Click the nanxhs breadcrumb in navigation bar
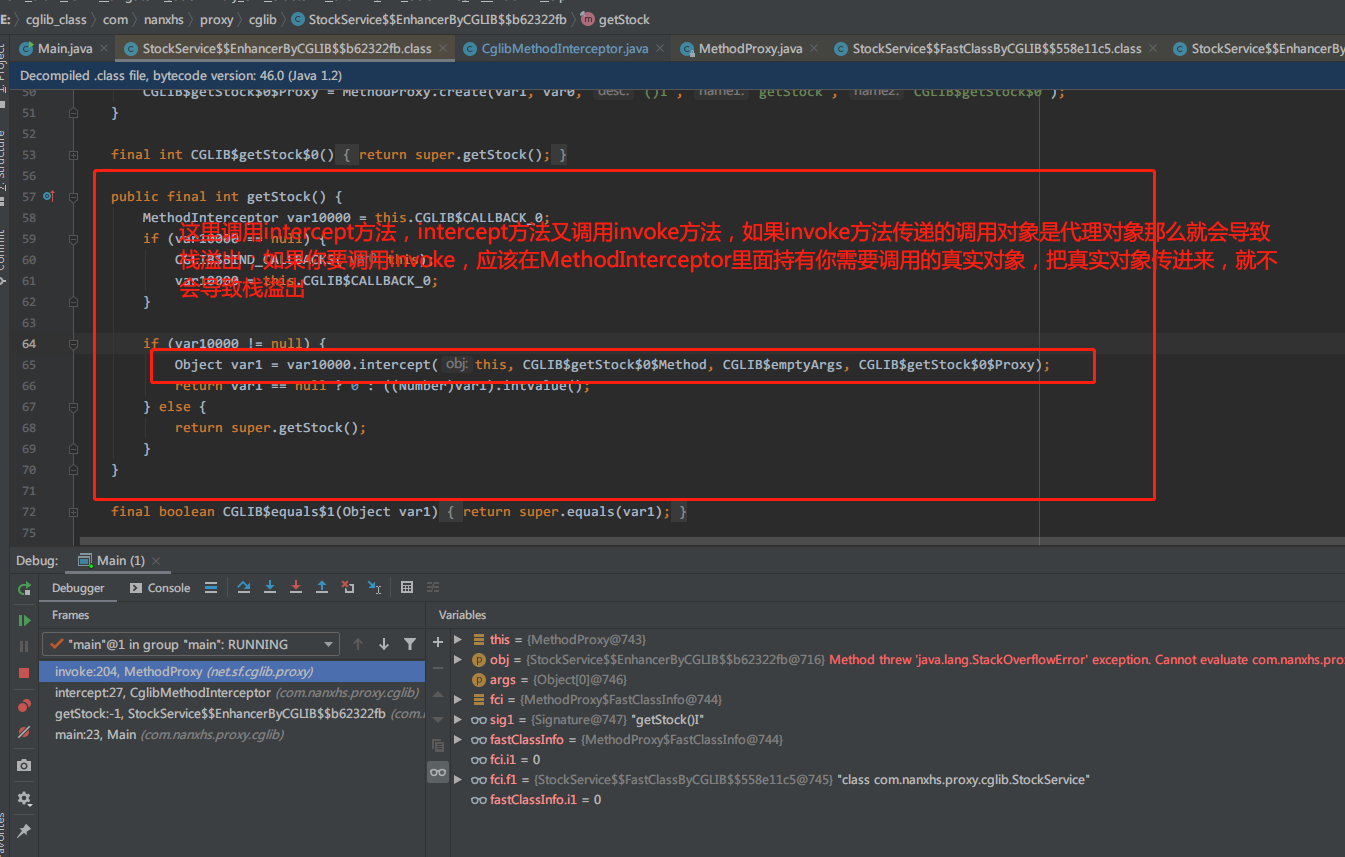 tap(165, 19)
